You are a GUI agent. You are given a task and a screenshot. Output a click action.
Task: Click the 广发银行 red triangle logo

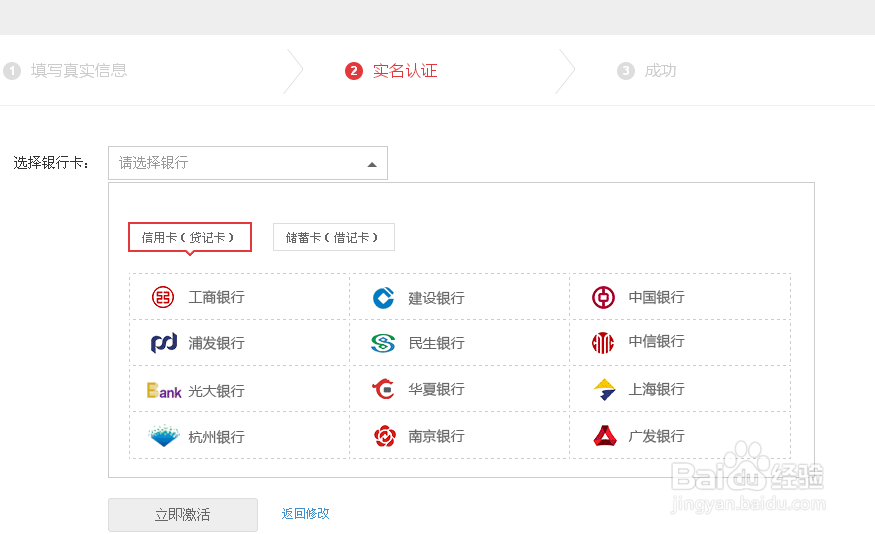tap(605, 436)
